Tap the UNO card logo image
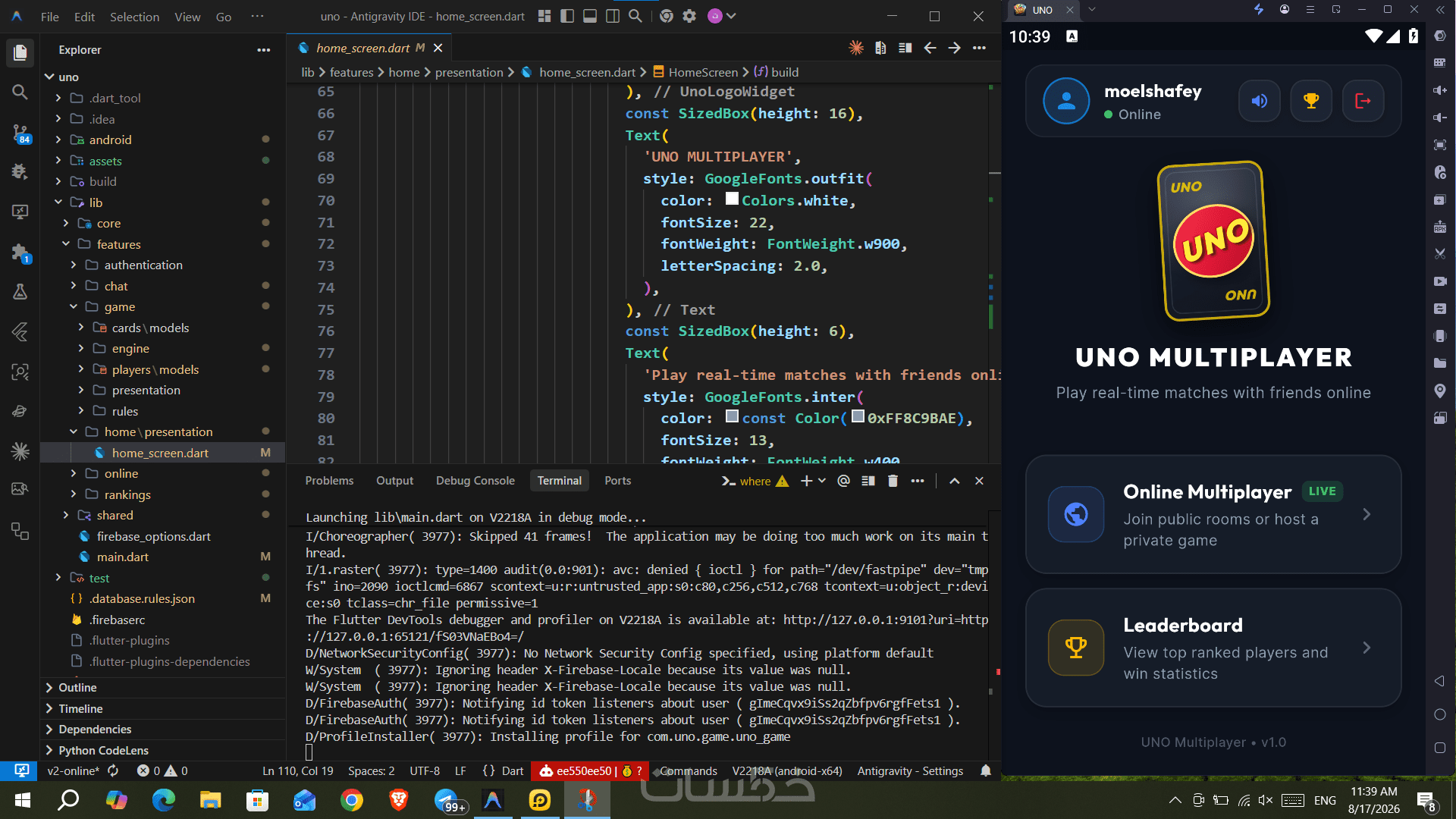1456x819 pixels. [1213, 241]
